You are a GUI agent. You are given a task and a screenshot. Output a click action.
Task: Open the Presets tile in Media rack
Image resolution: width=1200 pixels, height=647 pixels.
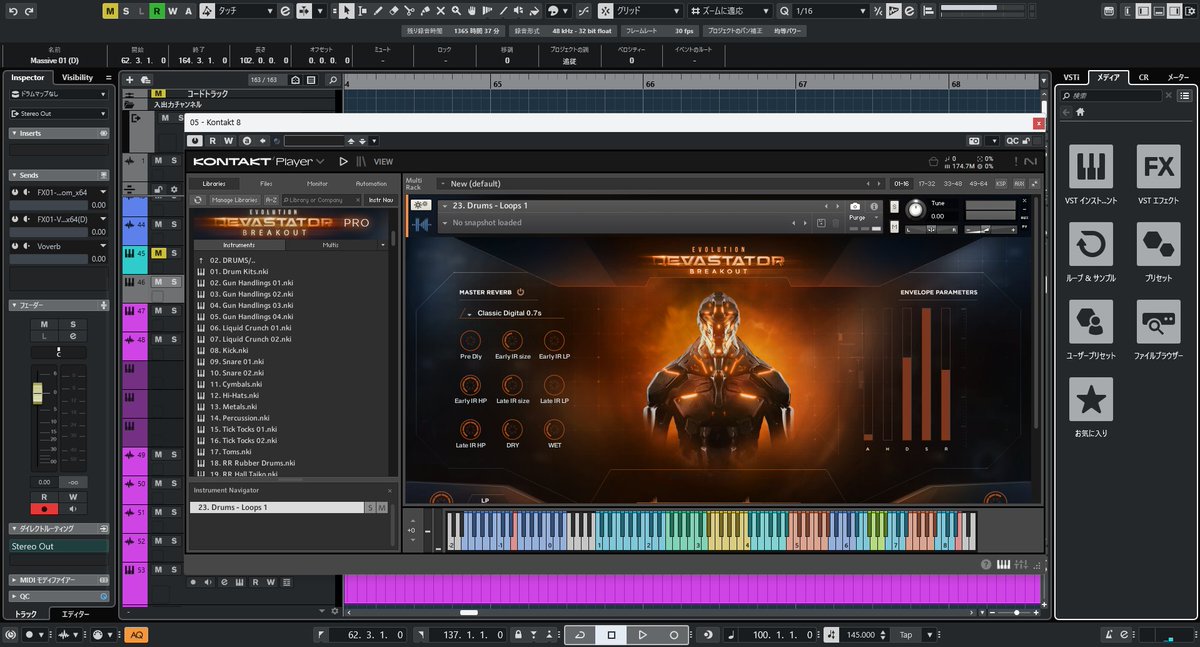(1158, 244)
